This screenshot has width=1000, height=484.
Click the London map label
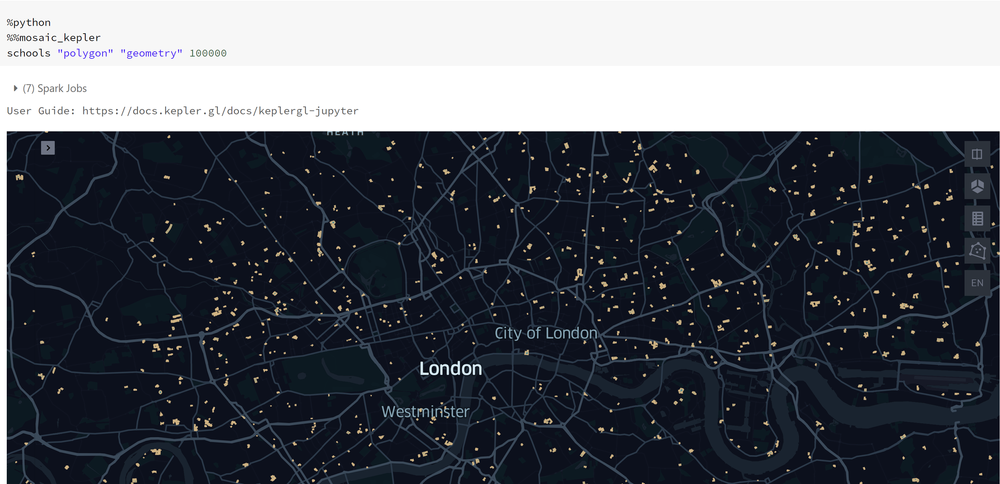[451, 369]
